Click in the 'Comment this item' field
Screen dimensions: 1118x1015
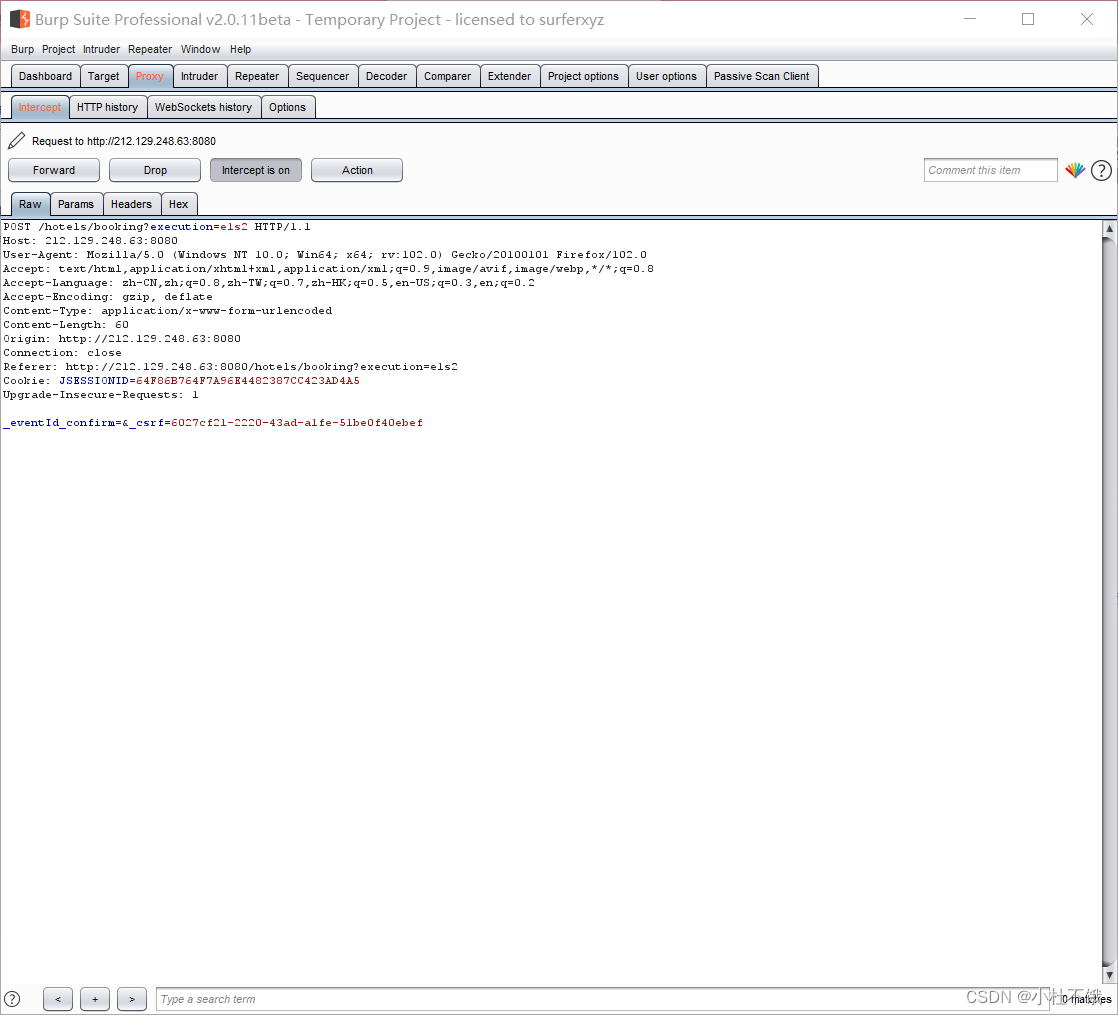click(x=989, y=169)
